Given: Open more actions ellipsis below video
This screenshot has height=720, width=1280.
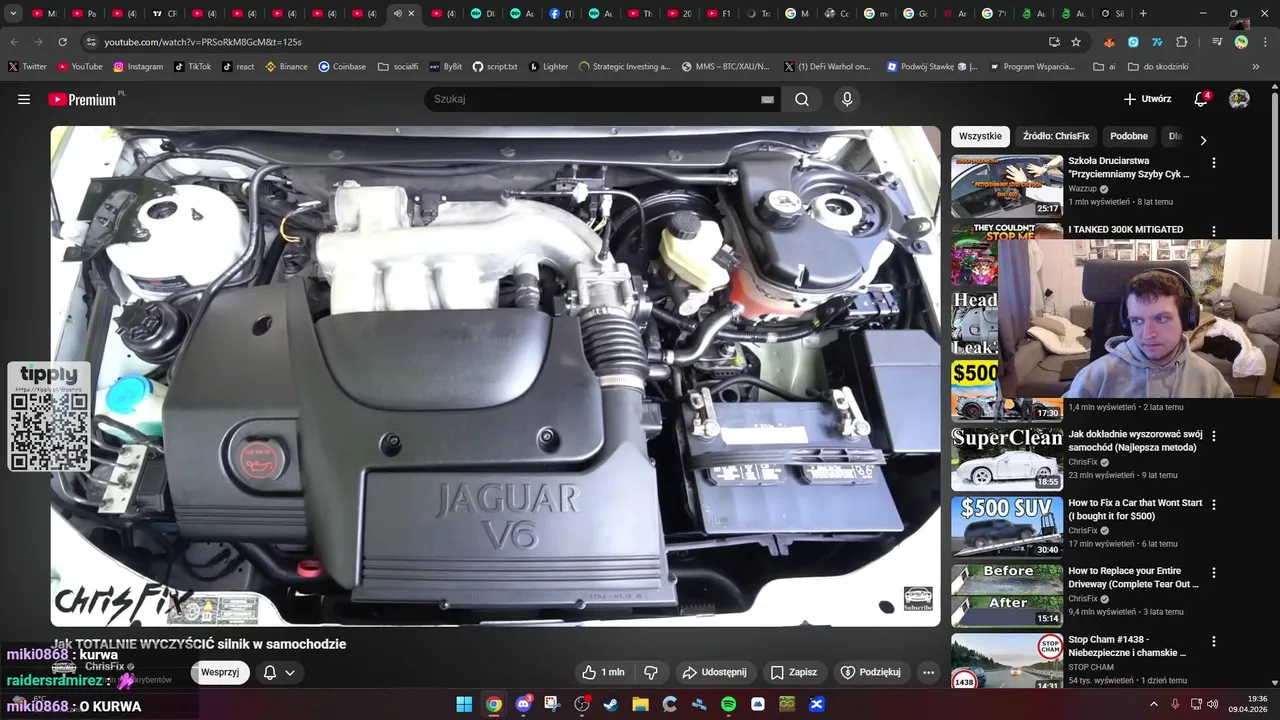Looking at the screenshot, I should coord(928,672).
